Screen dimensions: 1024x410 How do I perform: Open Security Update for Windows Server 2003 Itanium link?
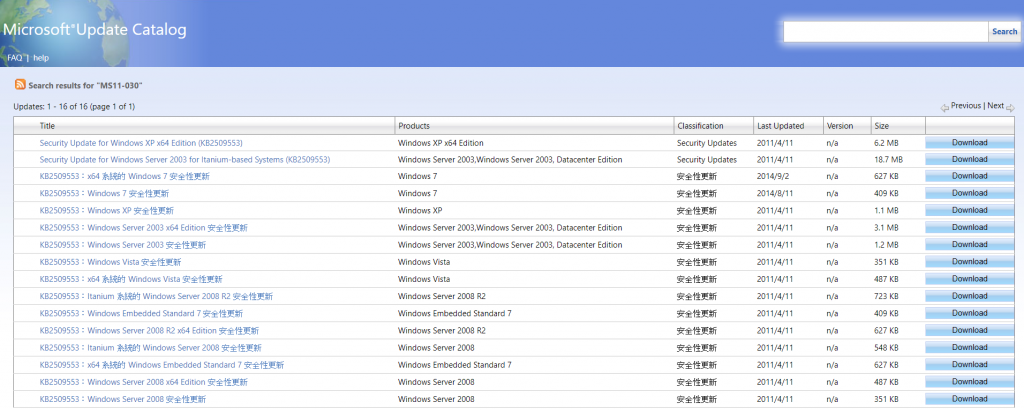185,160
